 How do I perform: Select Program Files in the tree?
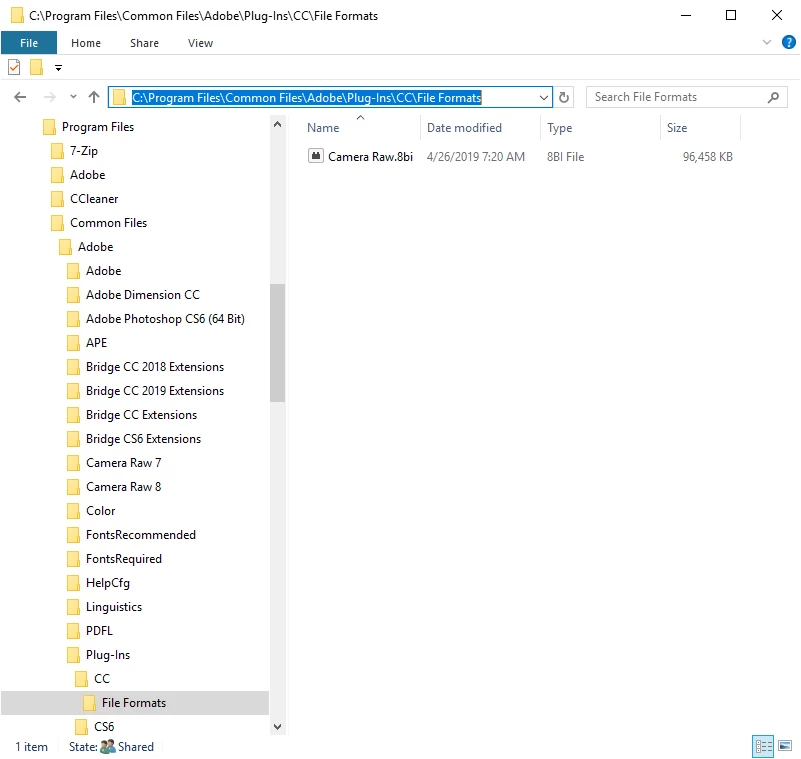pos(98,127)
